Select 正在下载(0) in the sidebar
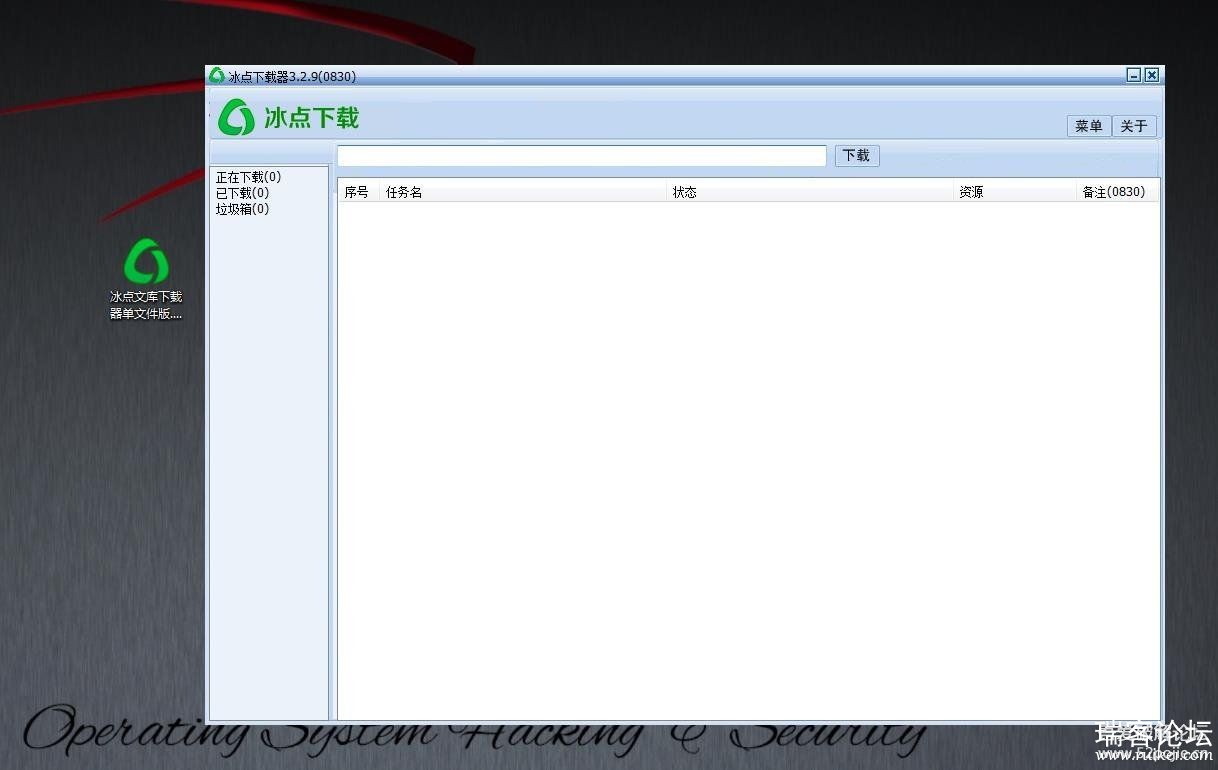This screenshot has width=1218, height=770. coord(249,177)
